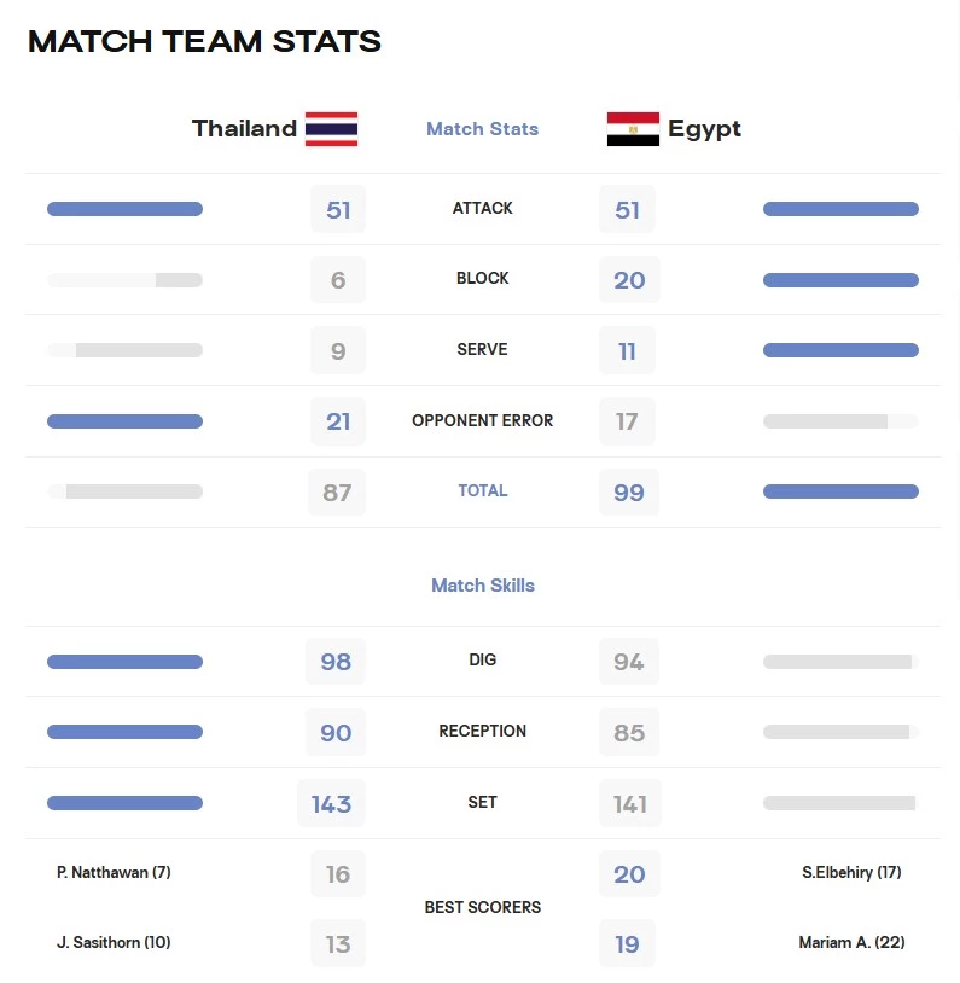Image resolution: width=960 pixels, height=983 pixels.
Task: Open J. Sasithorn (10) player link
Action: click(113, 942)
